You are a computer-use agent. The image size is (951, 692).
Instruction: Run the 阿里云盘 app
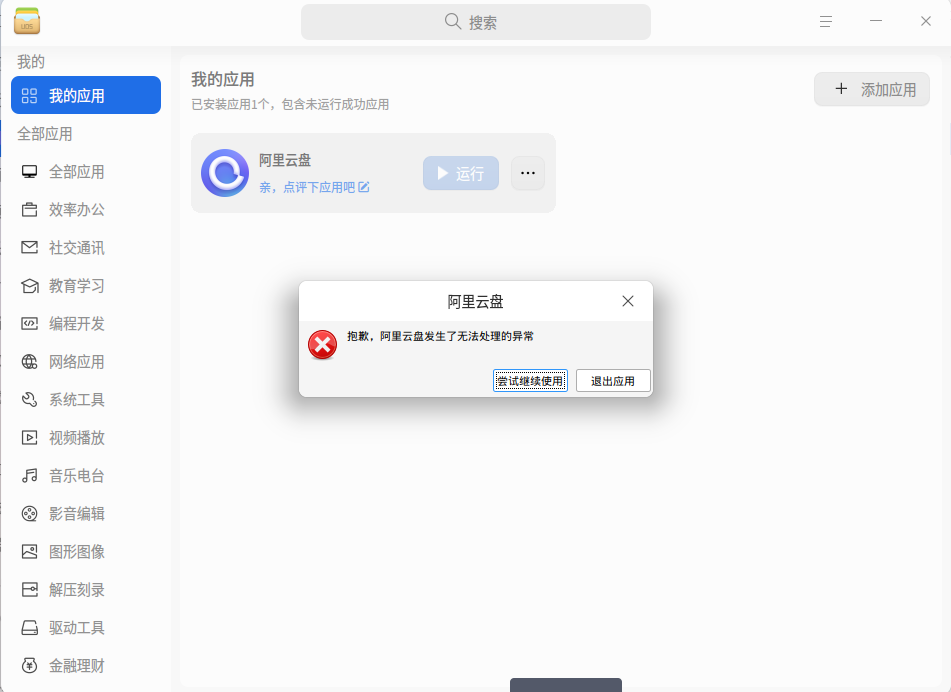coord(461,173)
